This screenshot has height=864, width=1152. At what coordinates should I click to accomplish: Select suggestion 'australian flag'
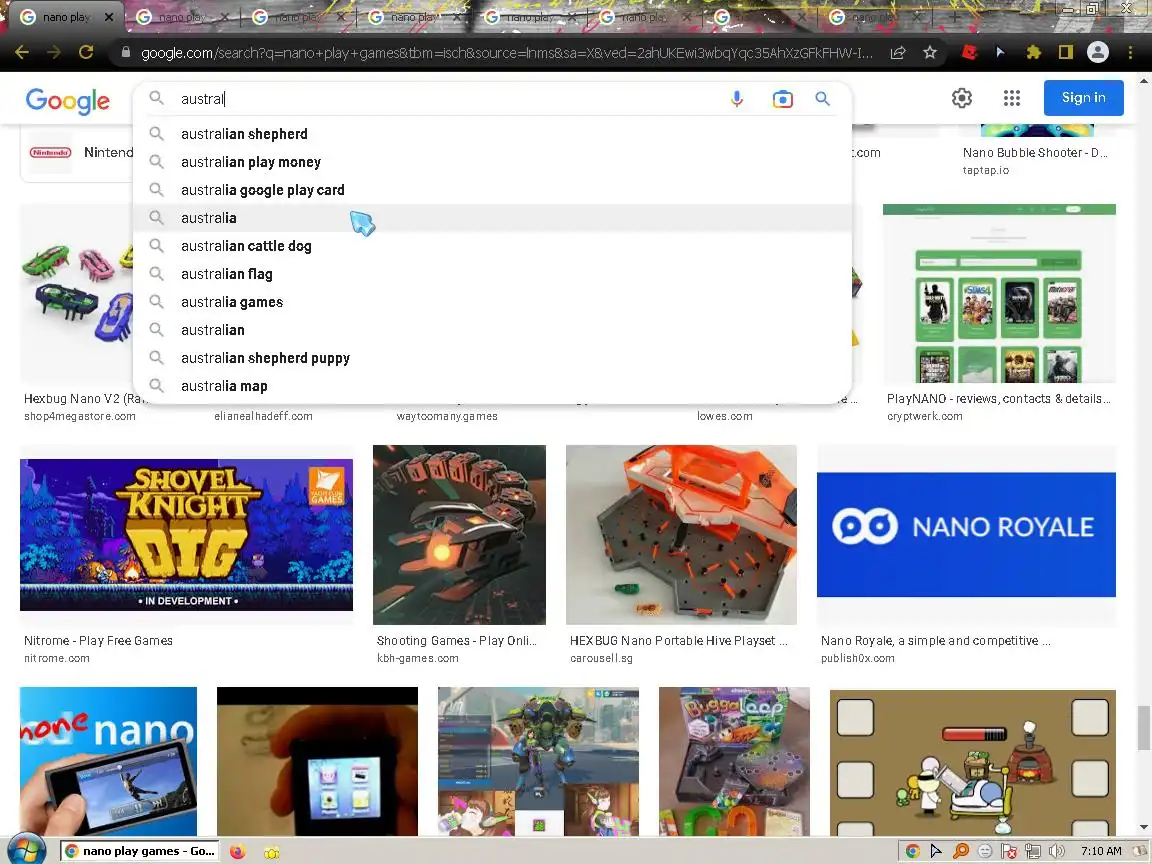[492, 274]
